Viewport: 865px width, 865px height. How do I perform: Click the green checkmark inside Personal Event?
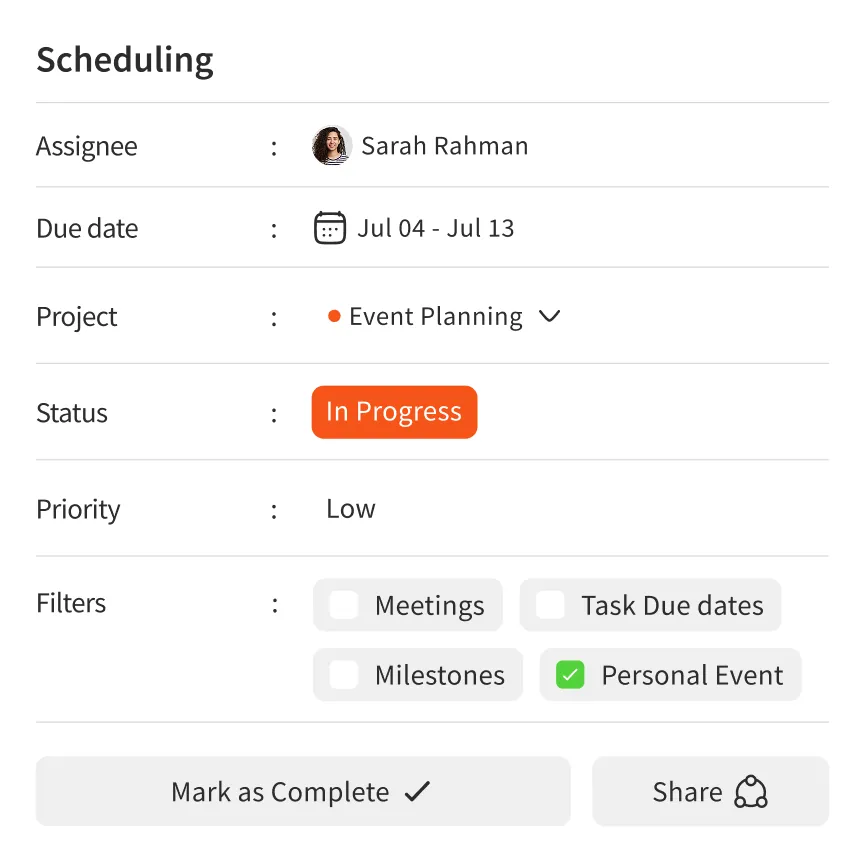click(x=570, y=675)
